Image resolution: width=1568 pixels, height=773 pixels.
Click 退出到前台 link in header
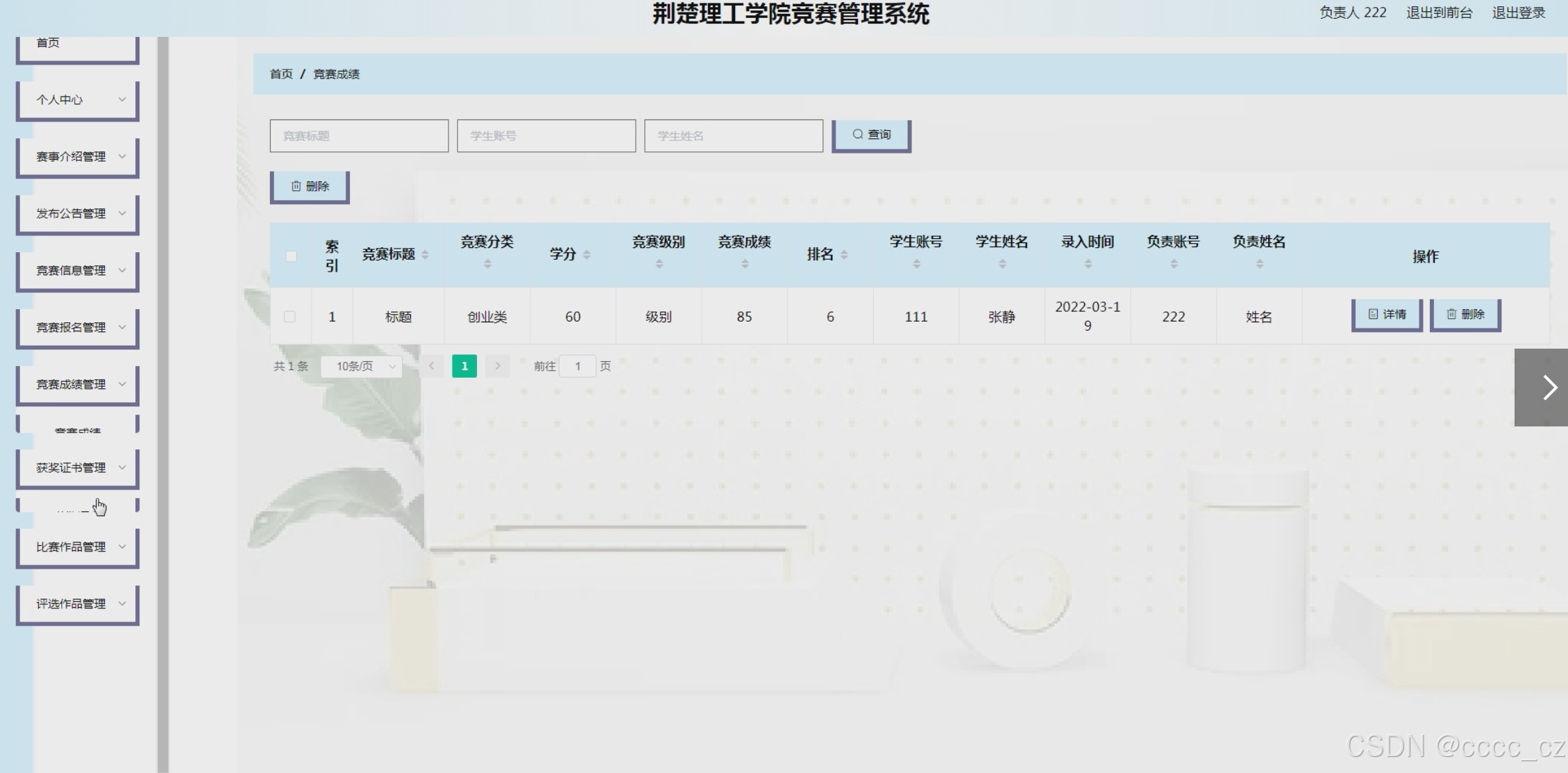(1439, 13)
